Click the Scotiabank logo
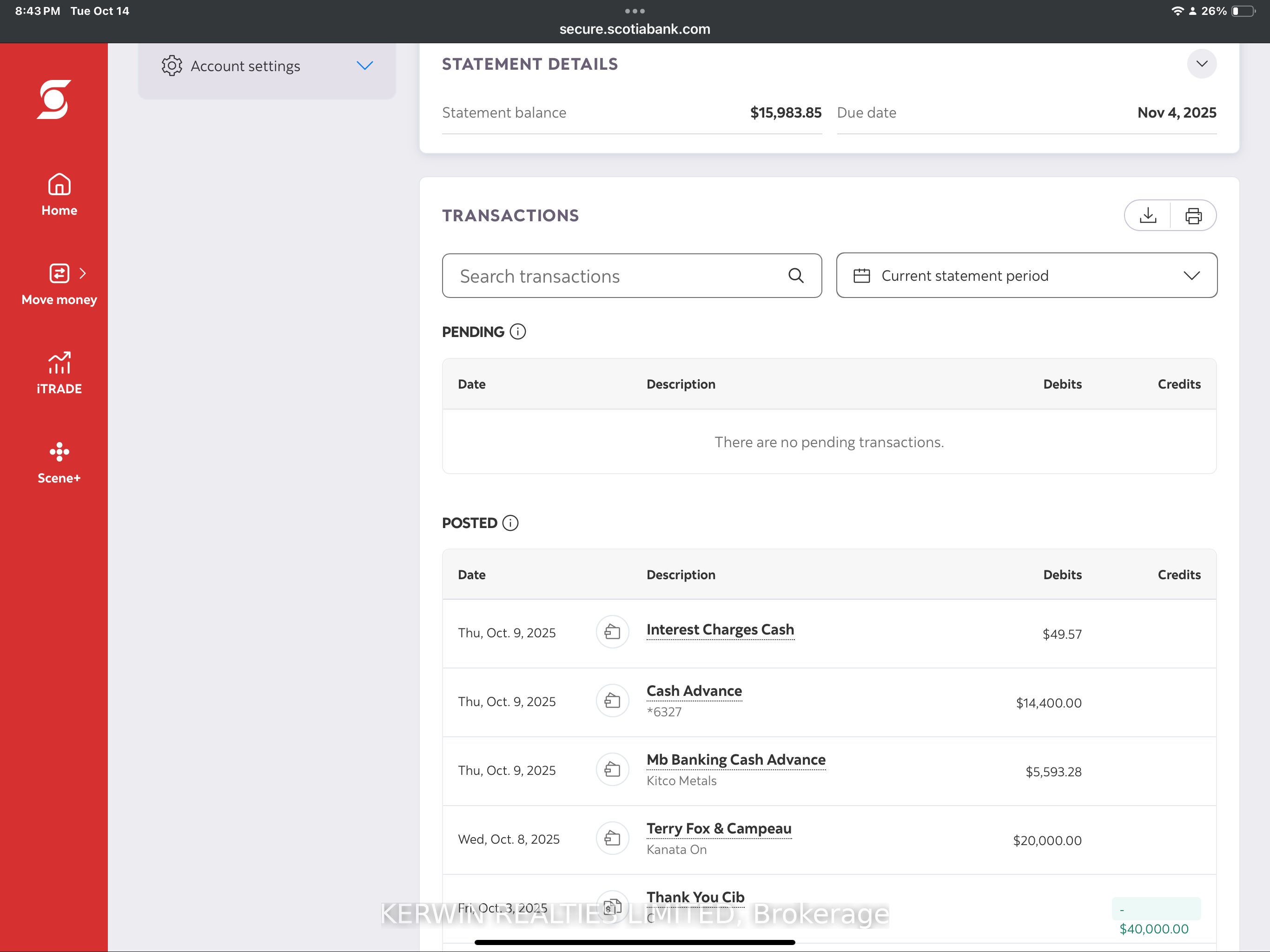This screenshot has width=1270, height=952. coord(54,99)
